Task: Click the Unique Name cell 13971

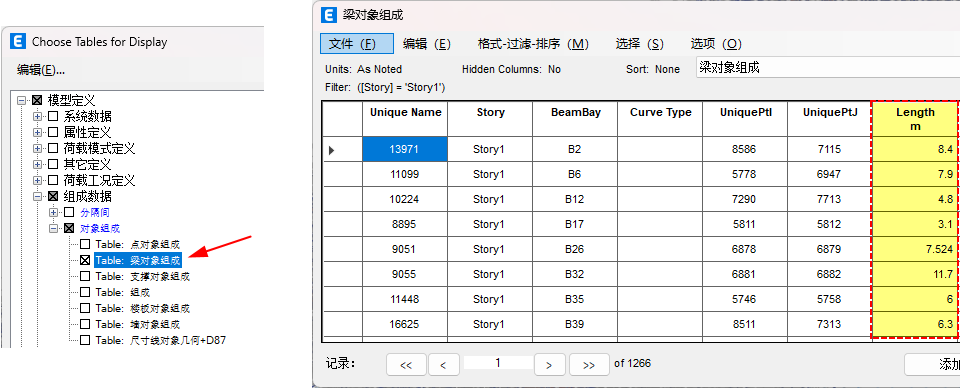Action: 405,149
